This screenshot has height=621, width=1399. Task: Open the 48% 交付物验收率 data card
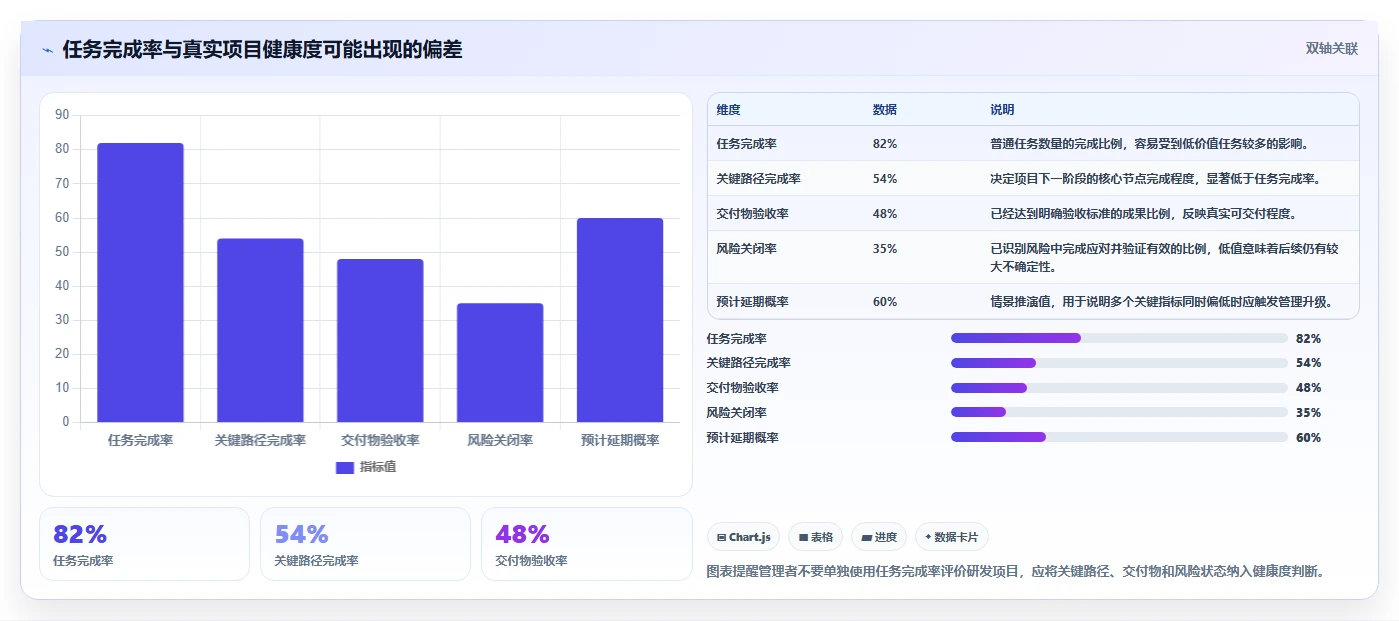(x=586, y=544)
